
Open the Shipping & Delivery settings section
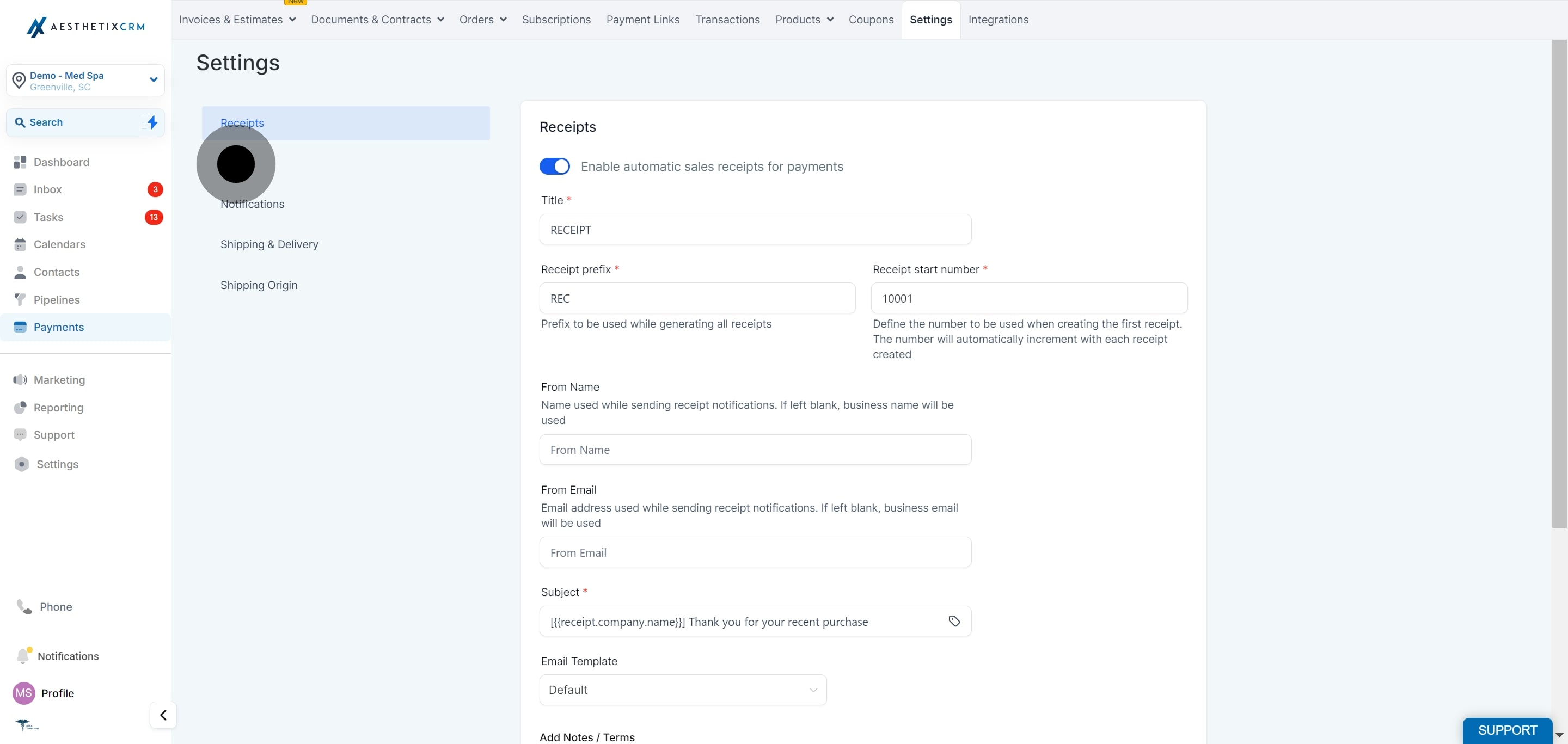pos(269,244)
